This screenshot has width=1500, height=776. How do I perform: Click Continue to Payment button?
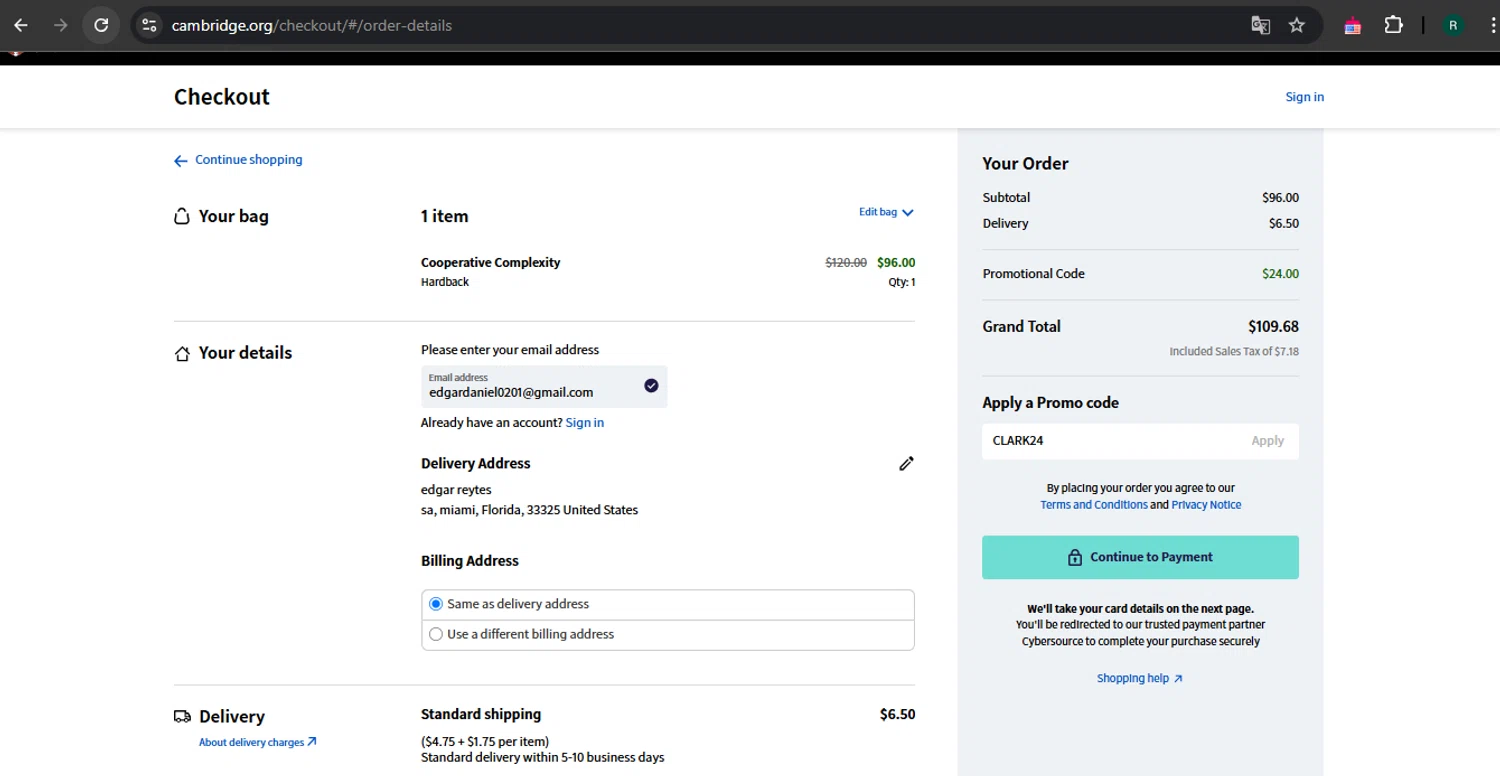tap(1140, 557)
